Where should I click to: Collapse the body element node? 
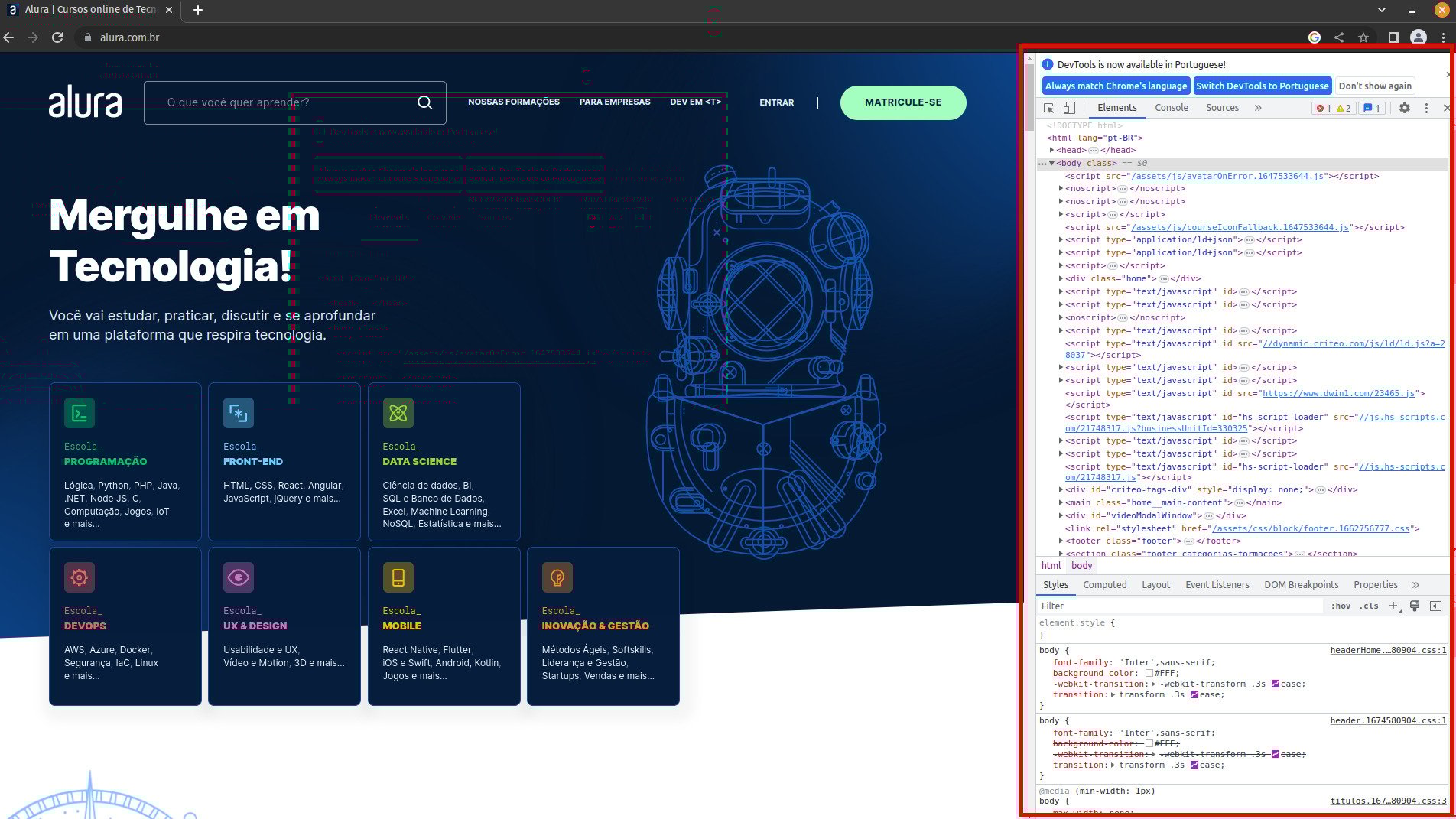[1052, 163]
